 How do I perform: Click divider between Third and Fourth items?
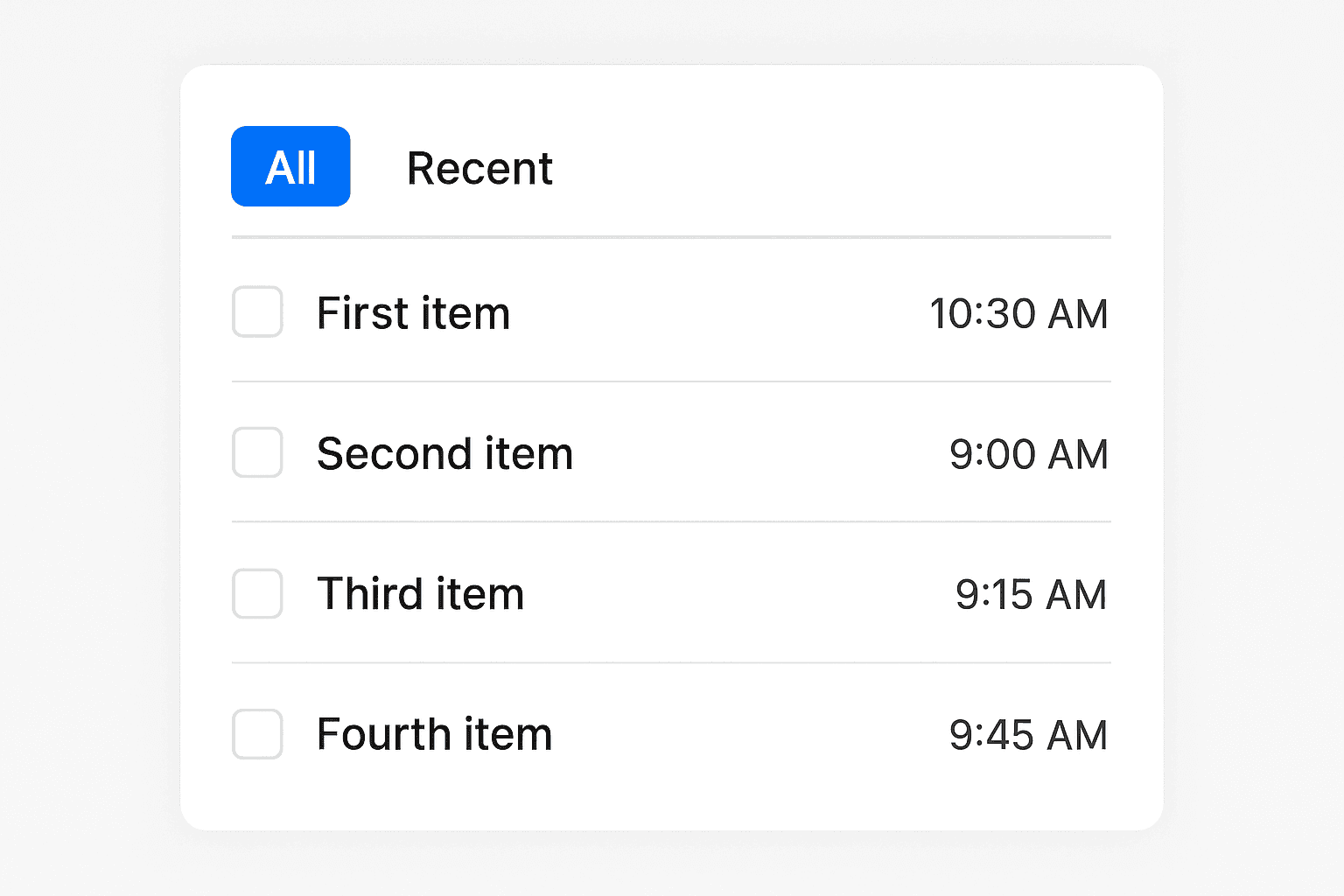coord(671,662)
